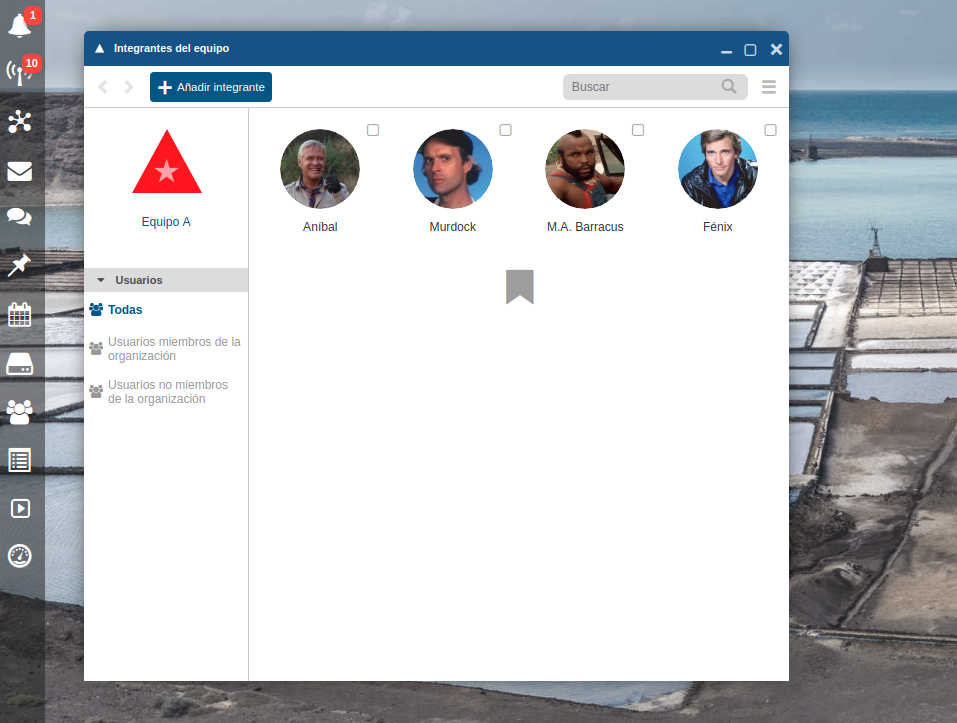This screenshot has width=957, height=723.
Task: Click the Aníbal name label
Action: tap(320, 226)
